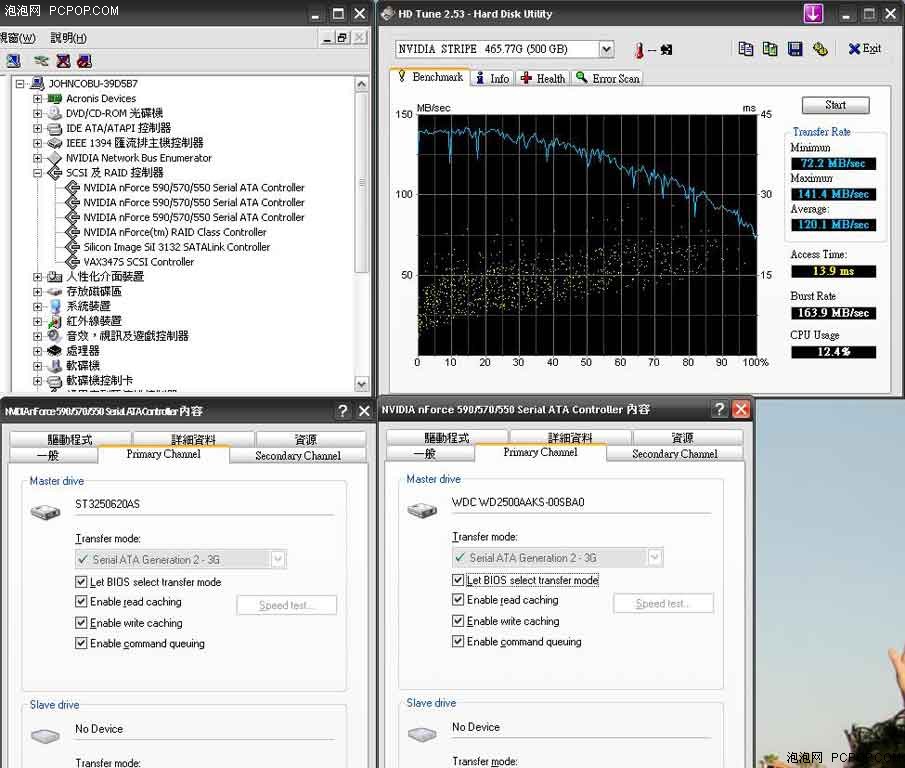Click NVIDIA Network Bus Enumerator icon
Screen dimensions: 905x768
55,158
